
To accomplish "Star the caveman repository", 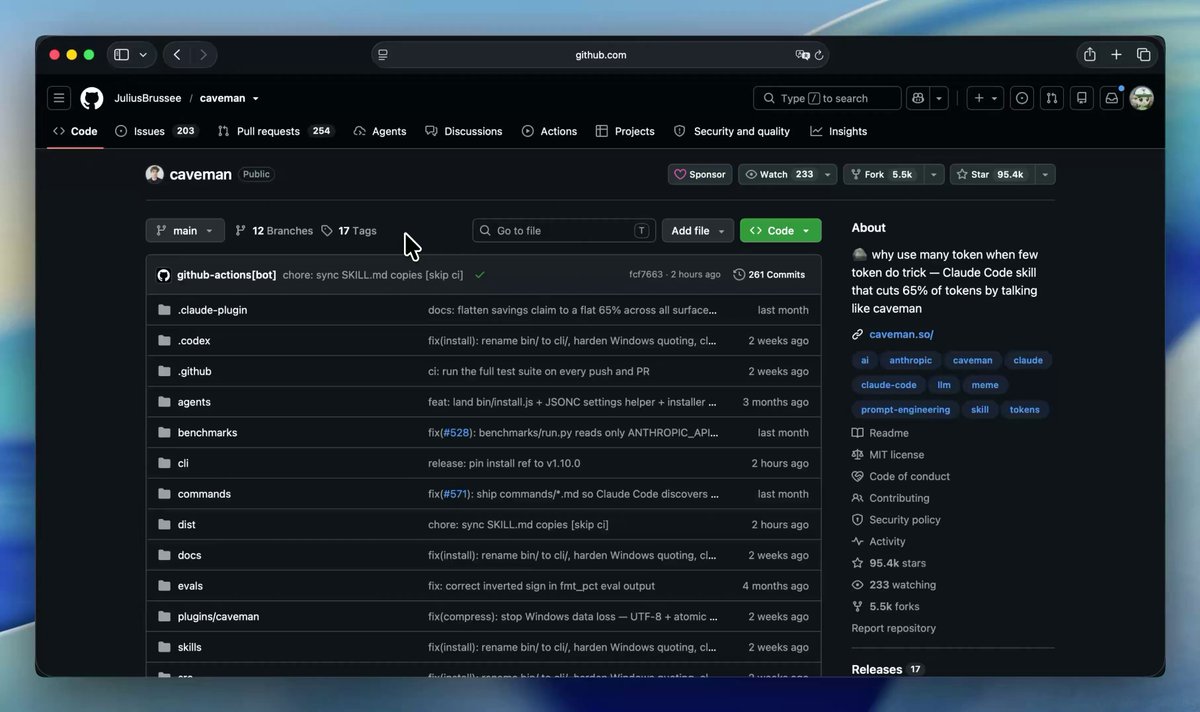I will [990, 174].
